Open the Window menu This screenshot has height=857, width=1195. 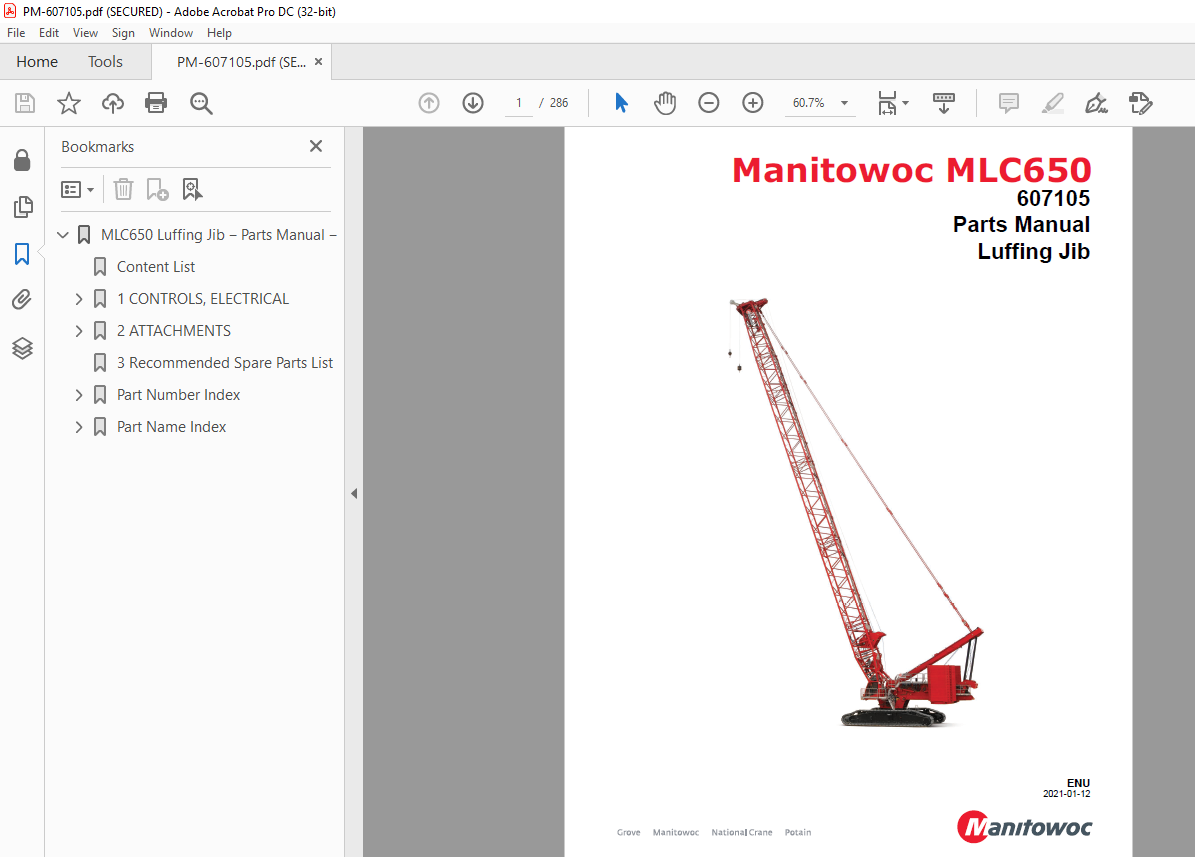(171, 33)
